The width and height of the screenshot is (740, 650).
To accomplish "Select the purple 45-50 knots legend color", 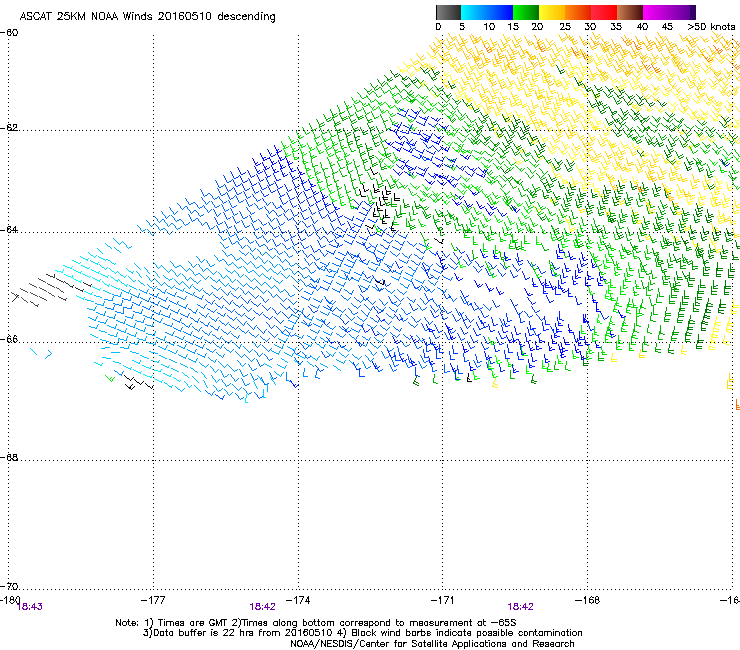I will click(682, 12).
